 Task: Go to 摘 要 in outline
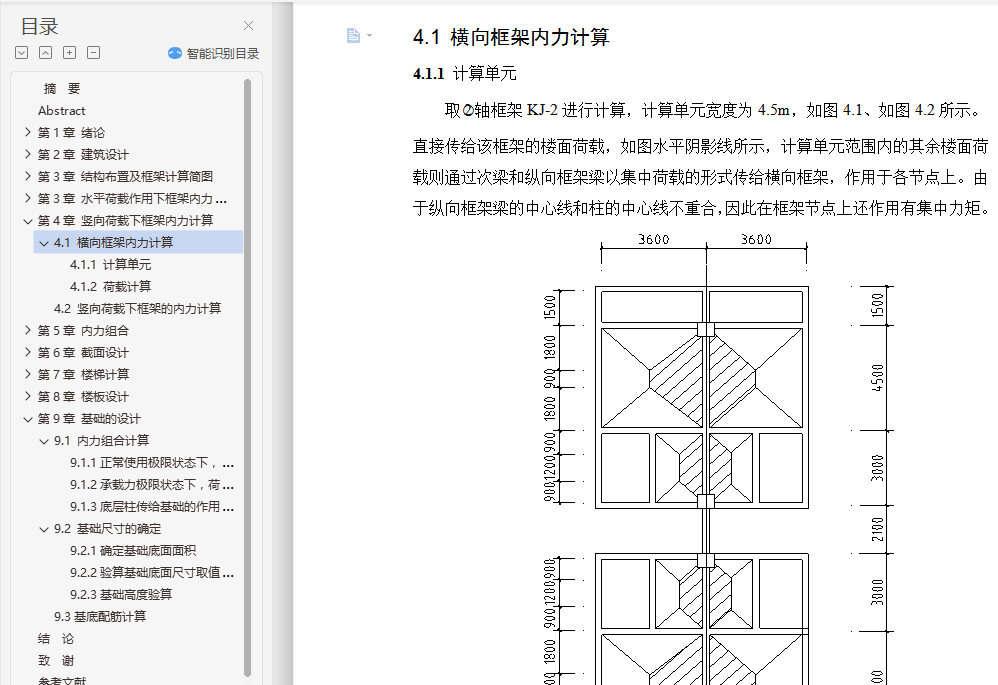62,88
